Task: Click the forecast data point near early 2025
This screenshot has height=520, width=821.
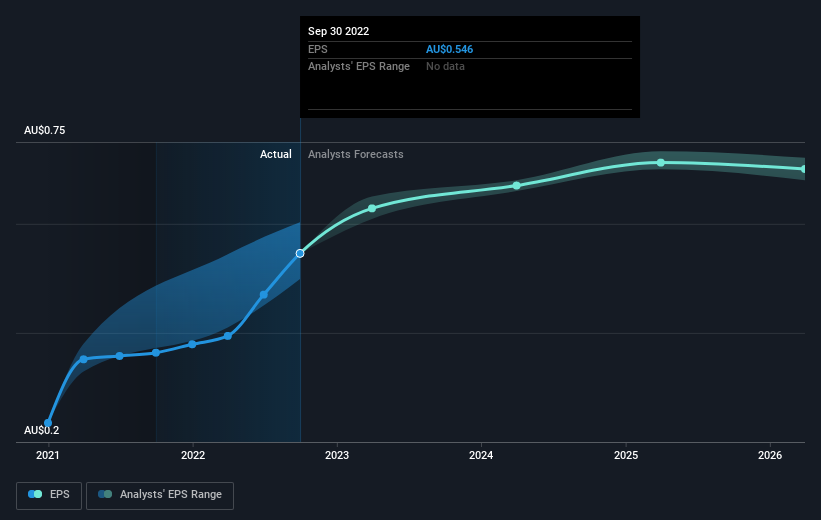Action: coord(661,163)
